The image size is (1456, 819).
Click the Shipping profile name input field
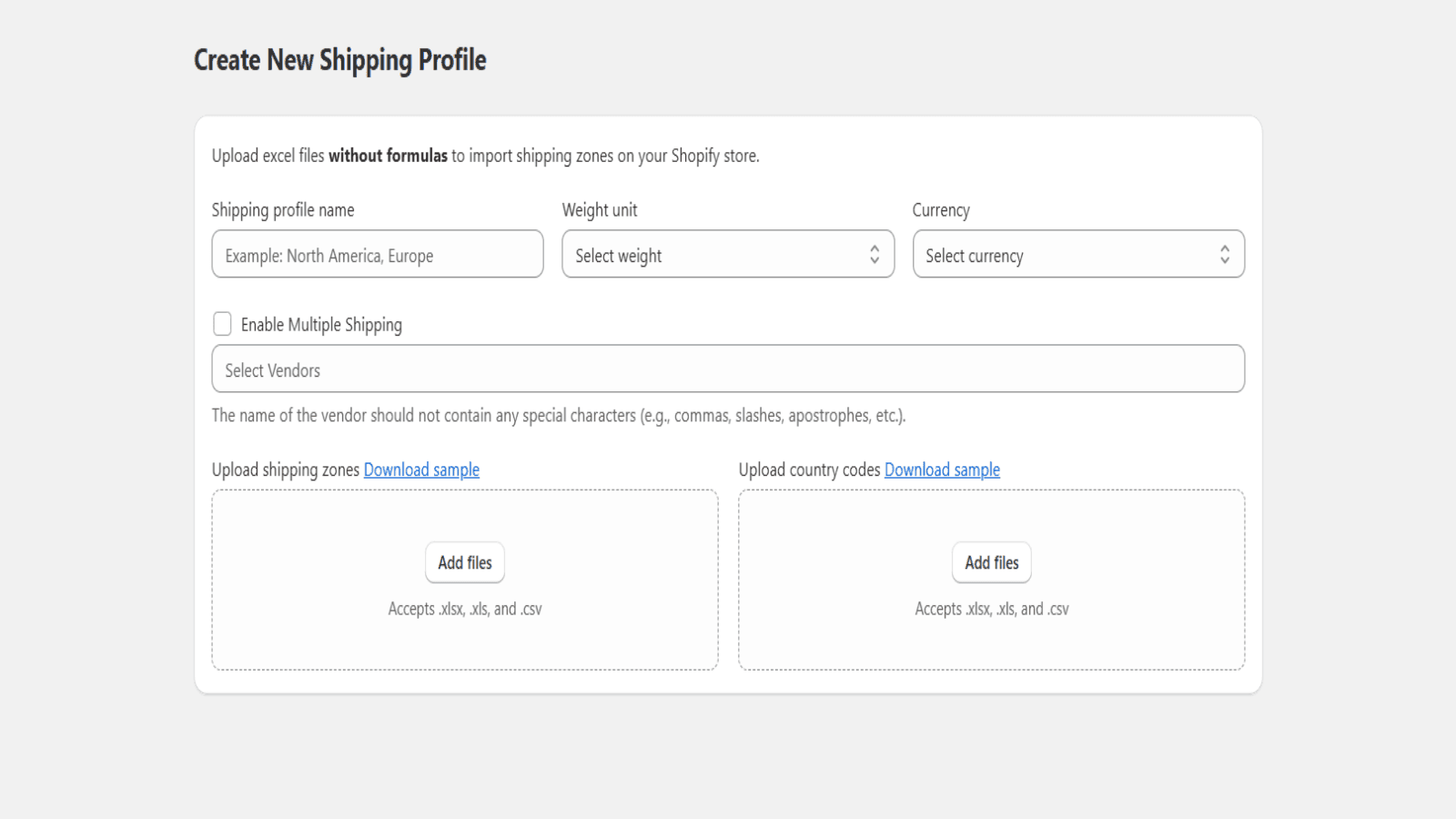pos(377,255)
